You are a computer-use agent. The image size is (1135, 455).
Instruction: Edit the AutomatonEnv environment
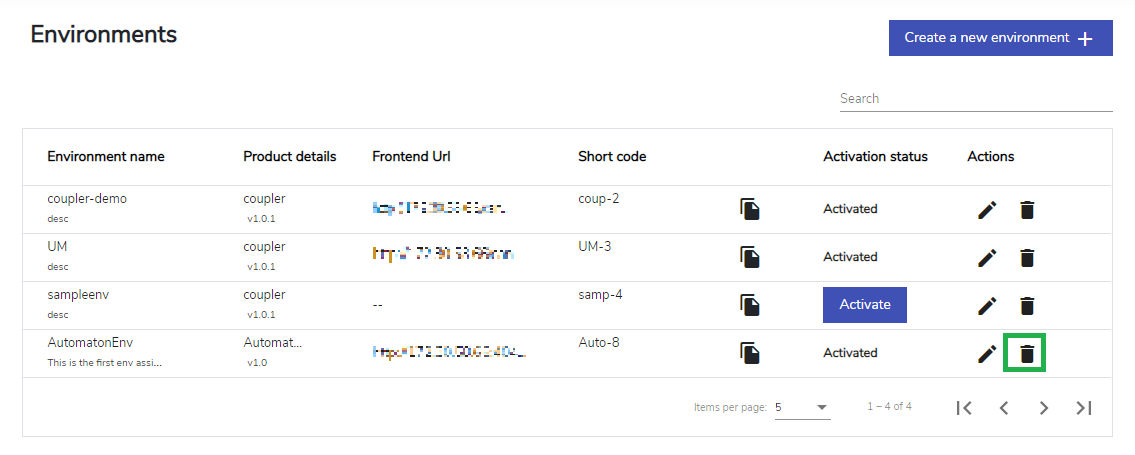pos(987,354)
